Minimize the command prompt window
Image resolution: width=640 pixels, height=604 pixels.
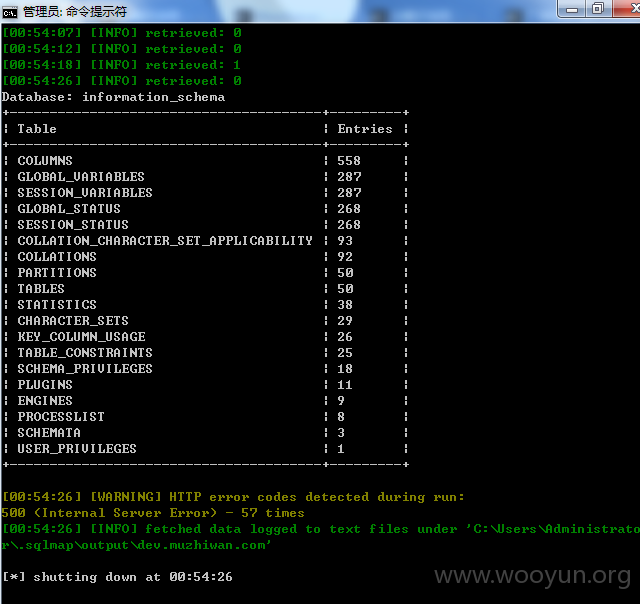(572, 9)
